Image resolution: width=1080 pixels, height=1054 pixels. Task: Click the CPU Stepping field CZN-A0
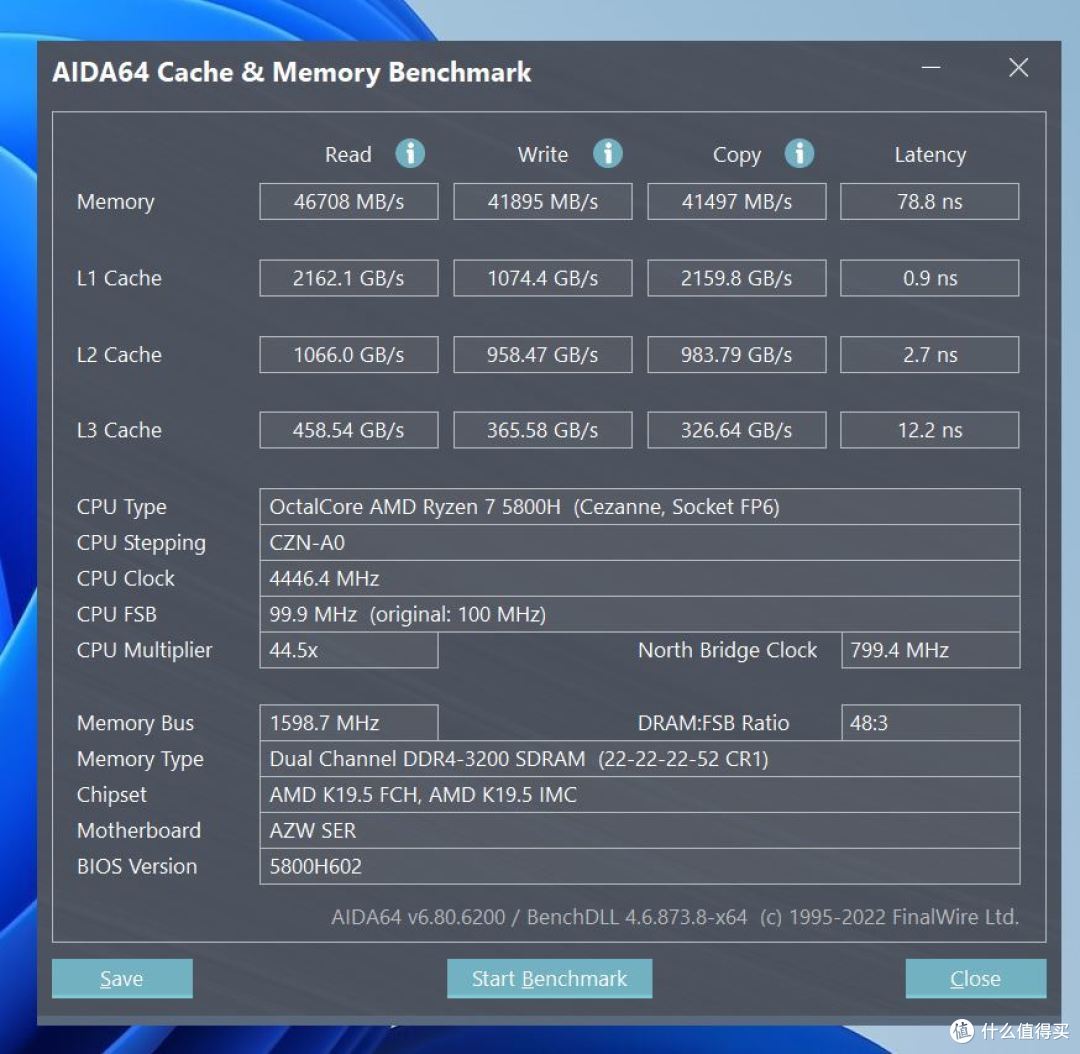(640, 543)
